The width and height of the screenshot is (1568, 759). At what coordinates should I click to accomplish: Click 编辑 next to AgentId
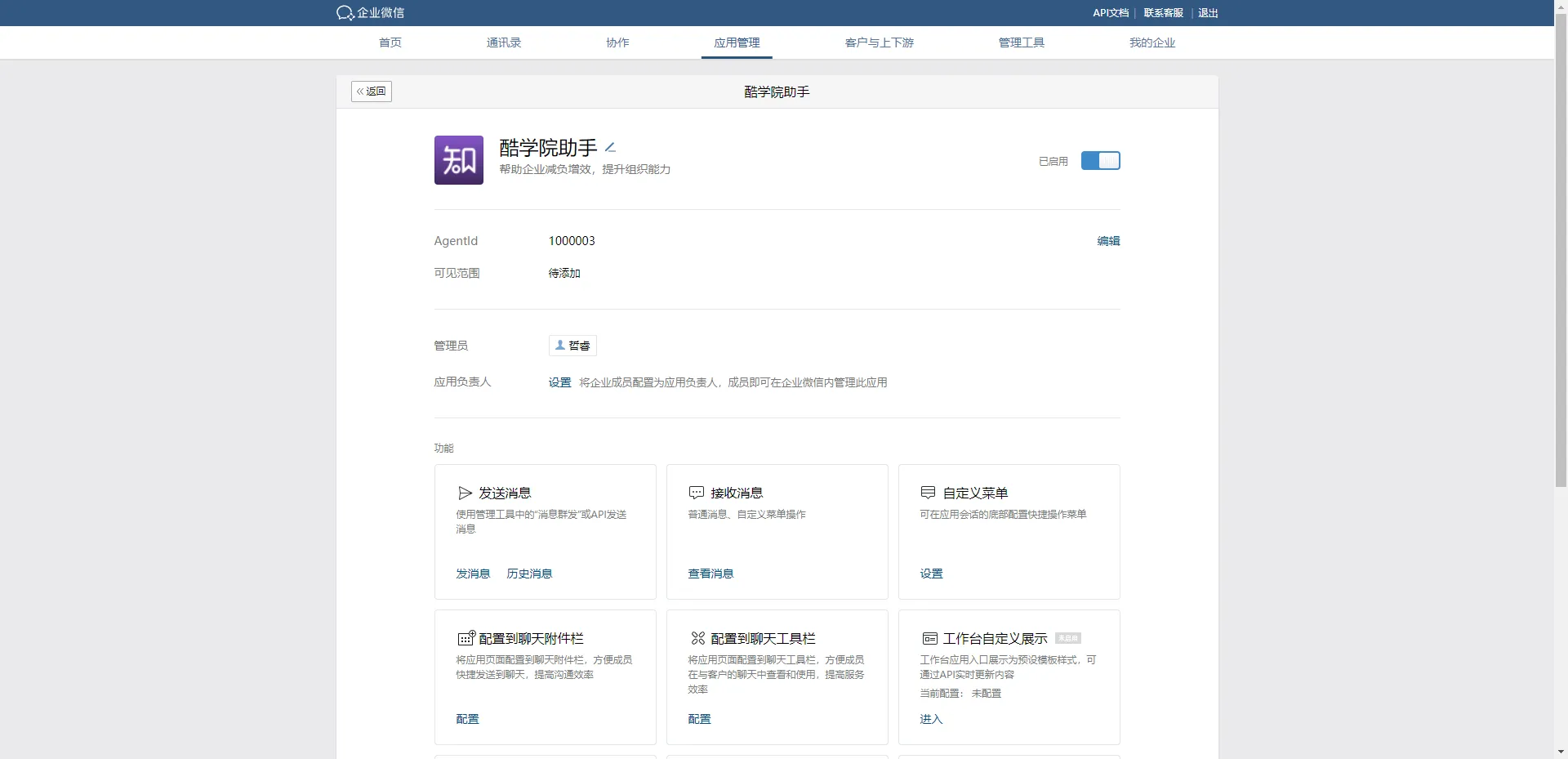pyautogui.click(x=1108, y=241)
